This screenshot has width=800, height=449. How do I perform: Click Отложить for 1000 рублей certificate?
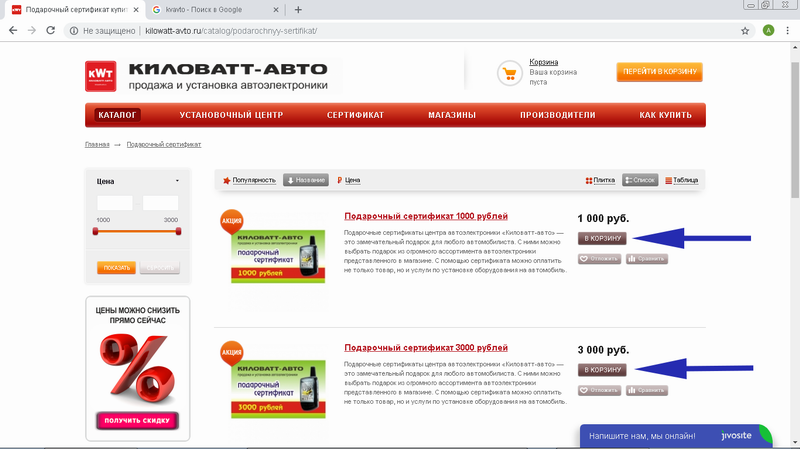tap(599, 259)
